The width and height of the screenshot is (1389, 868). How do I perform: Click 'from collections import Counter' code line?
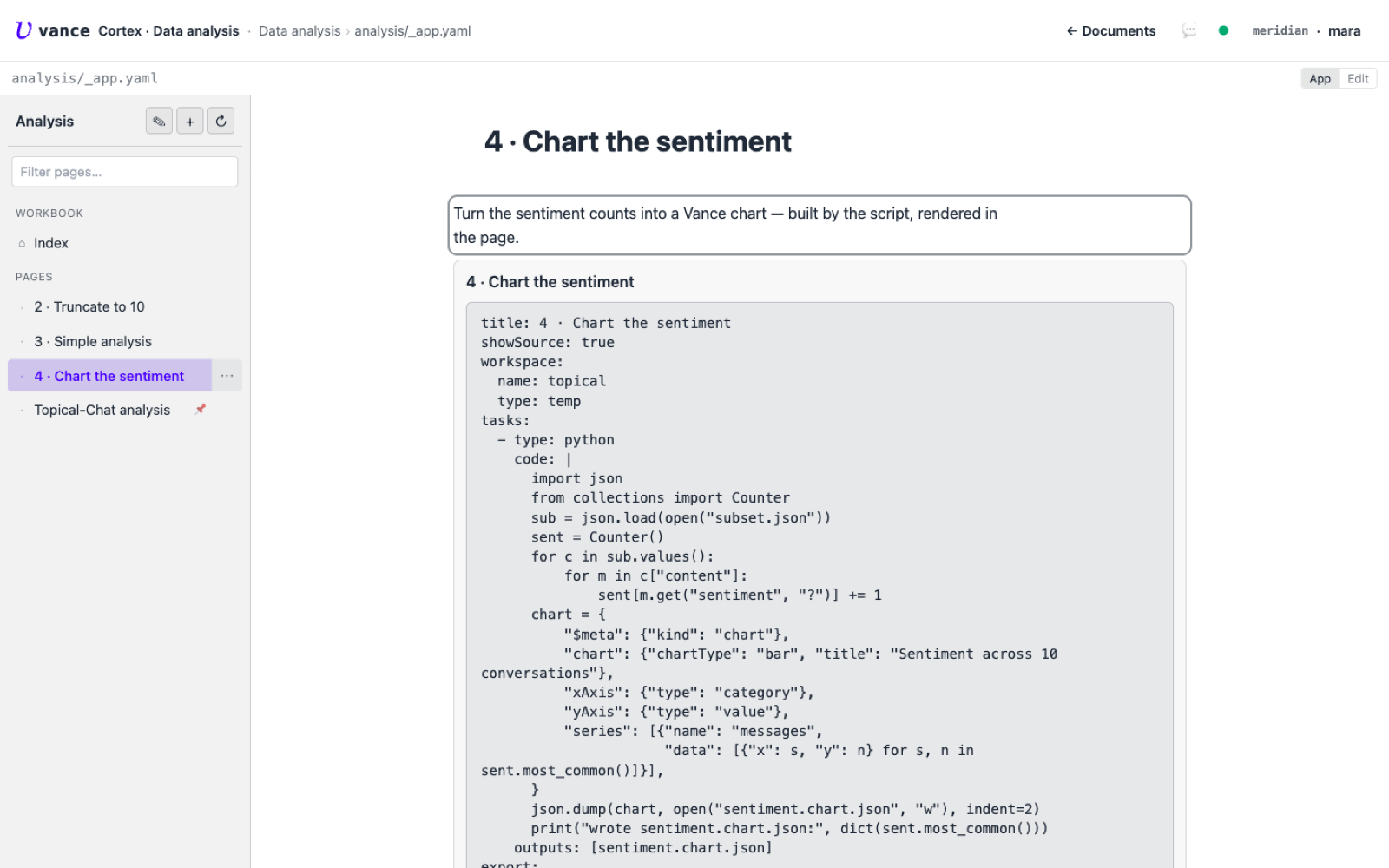pos(661,498)
